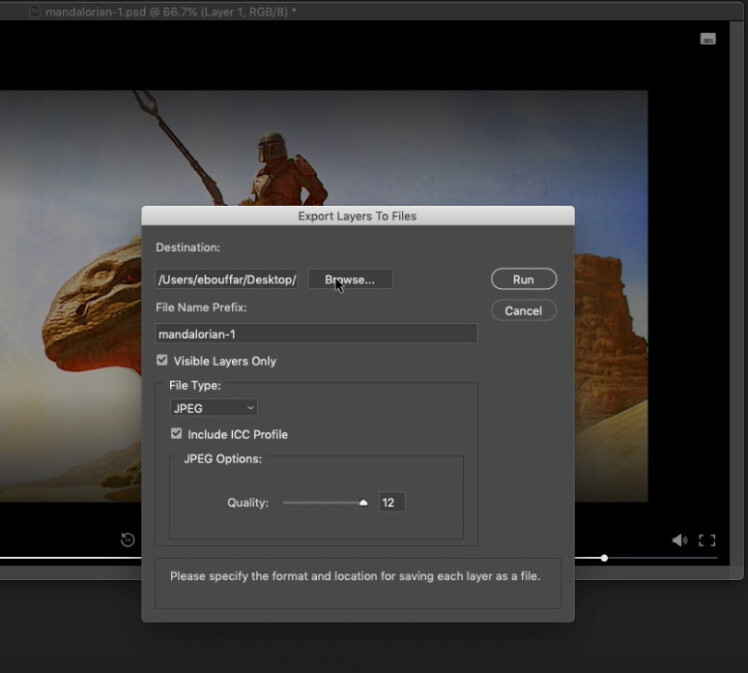The height and width of the screenshot is (673, 748).
Task: Click the video progress bar playhead
Action: coord(604,558)
